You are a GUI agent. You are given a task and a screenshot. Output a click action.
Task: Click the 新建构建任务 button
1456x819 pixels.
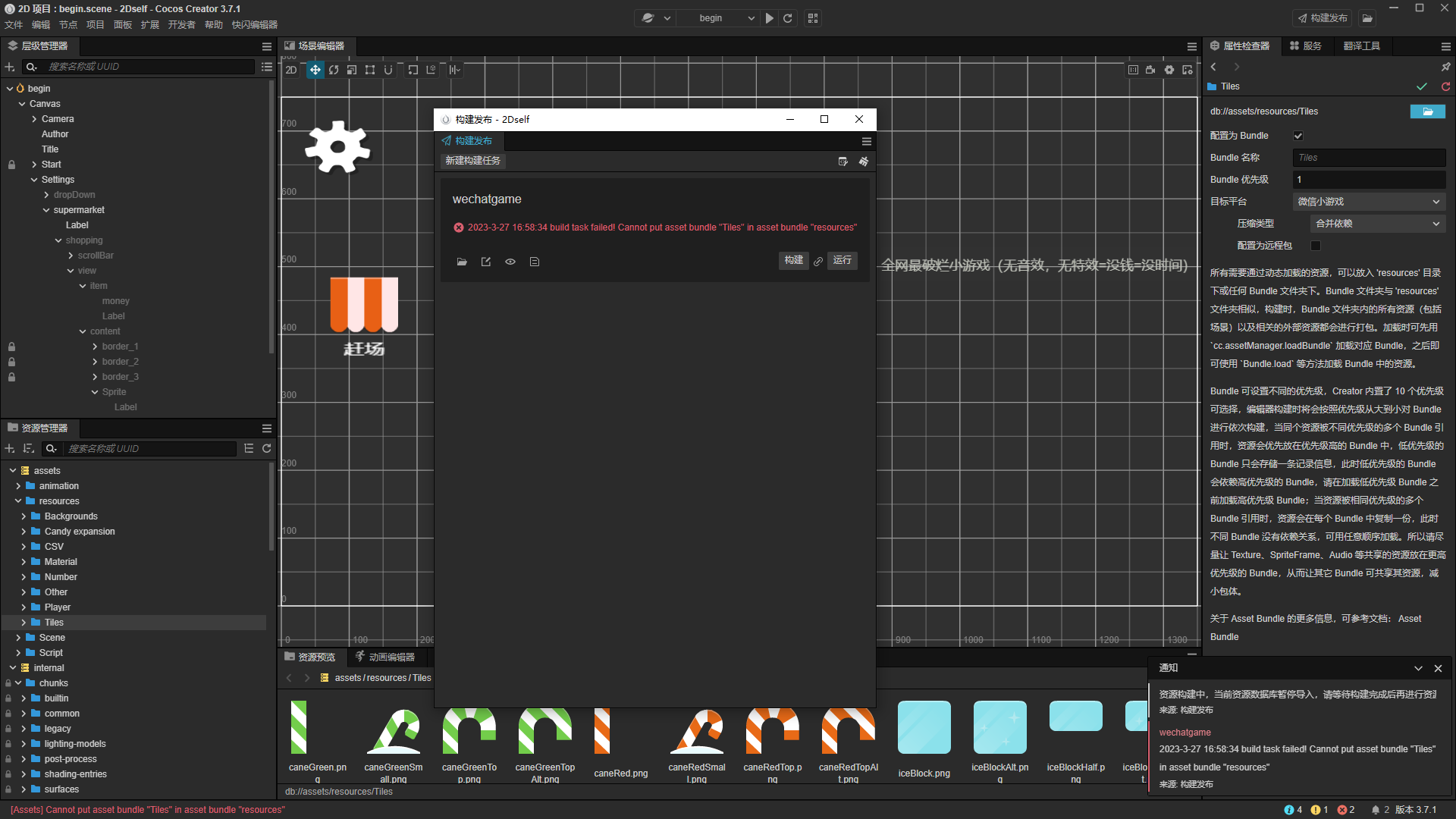472,161
